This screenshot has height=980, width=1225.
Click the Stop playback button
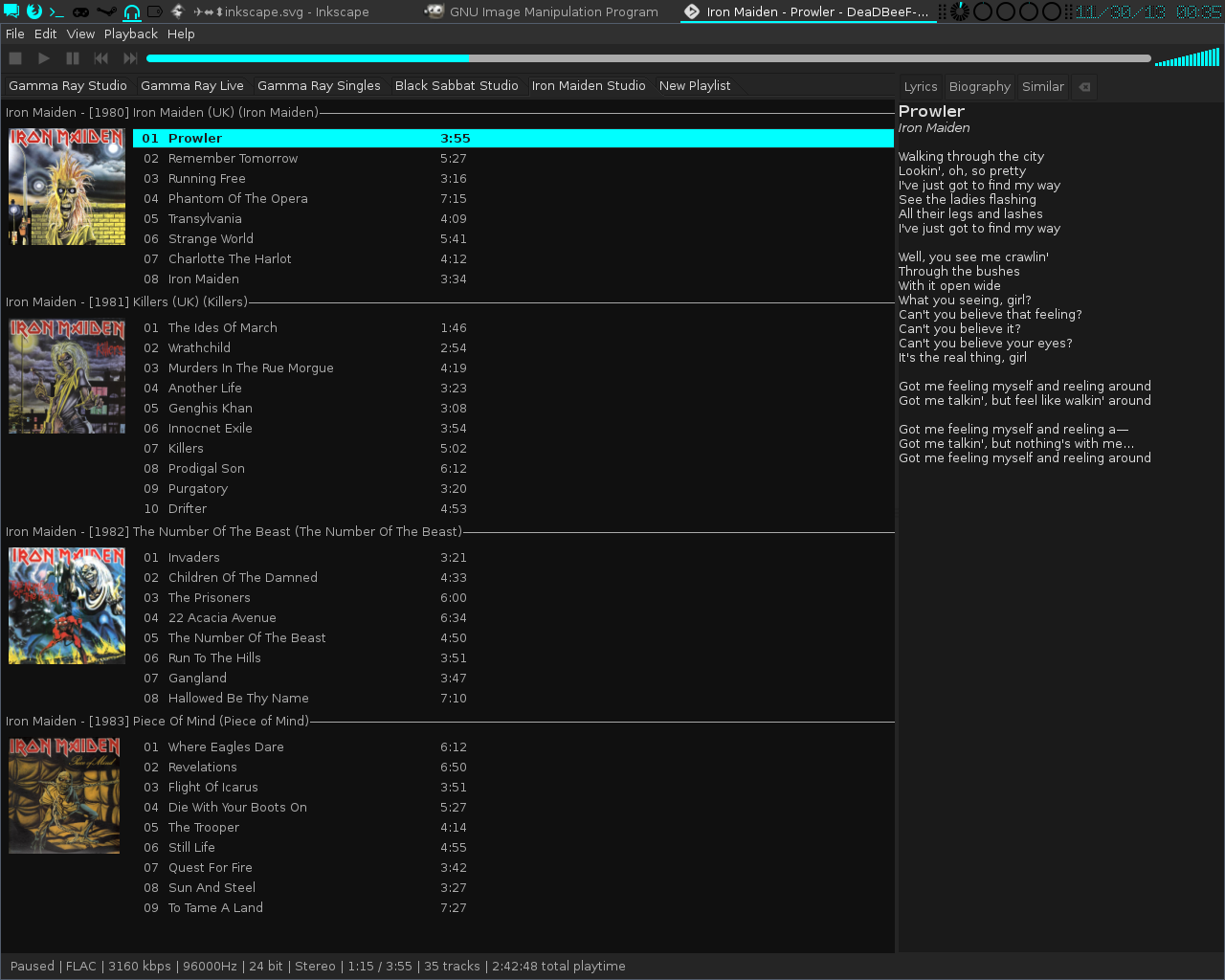click(x=15, y=58)
